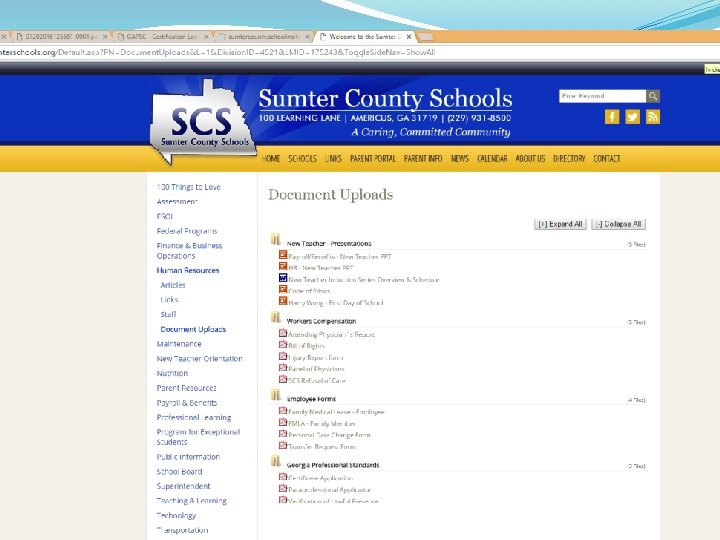720x540 pixels.
Task: Click the browser address bar URL
Action: pyautogui.click(x=218, y=52)
